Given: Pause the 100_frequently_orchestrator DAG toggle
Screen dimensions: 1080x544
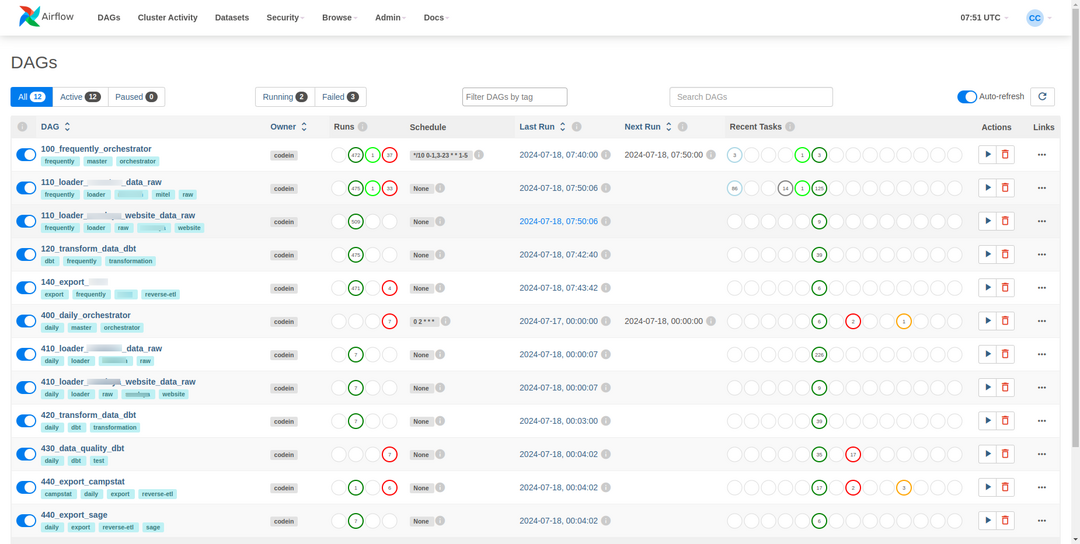Looking at the screenshot, I should coord(26,155).
